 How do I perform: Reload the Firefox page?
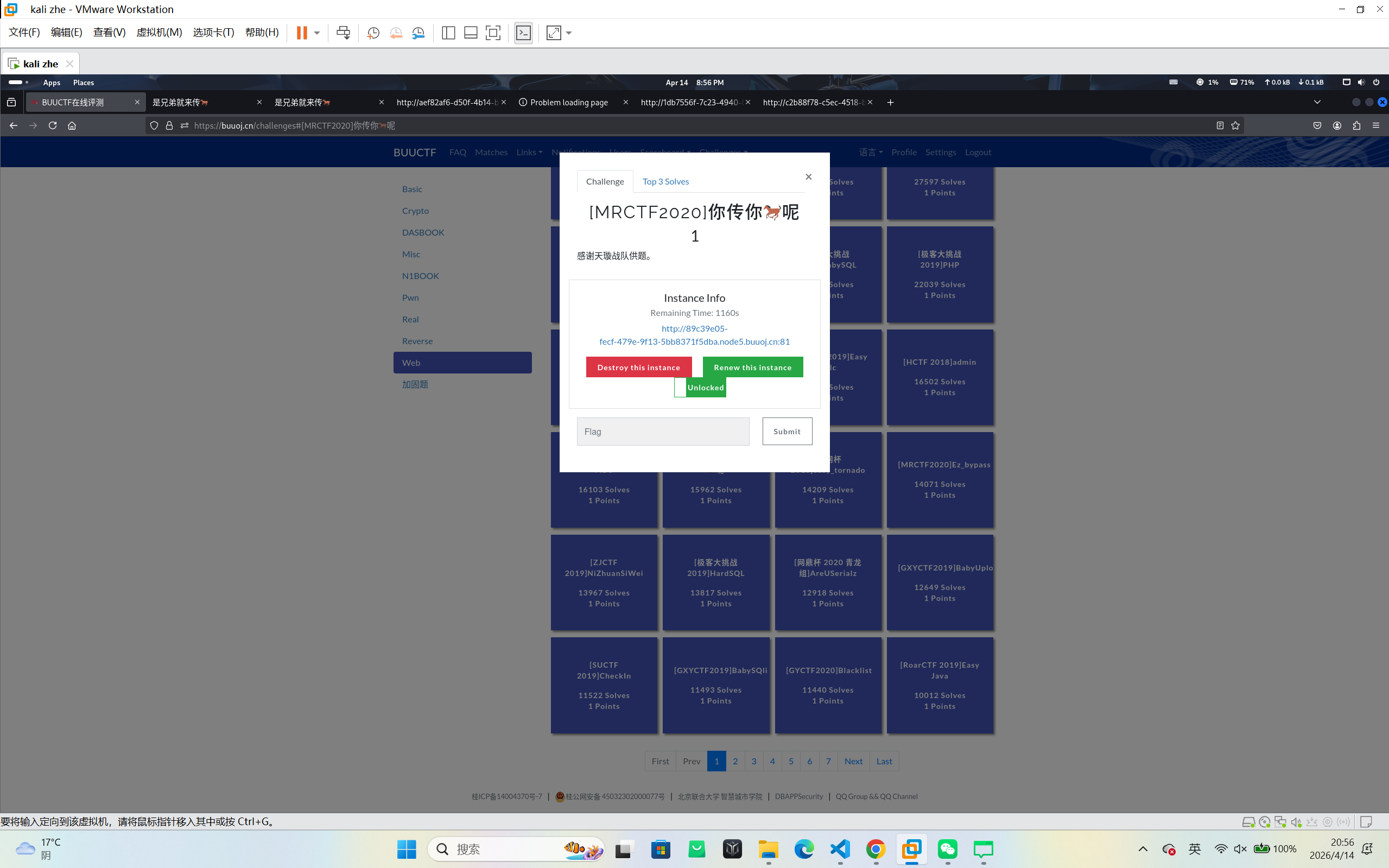[x=52, y=125]
